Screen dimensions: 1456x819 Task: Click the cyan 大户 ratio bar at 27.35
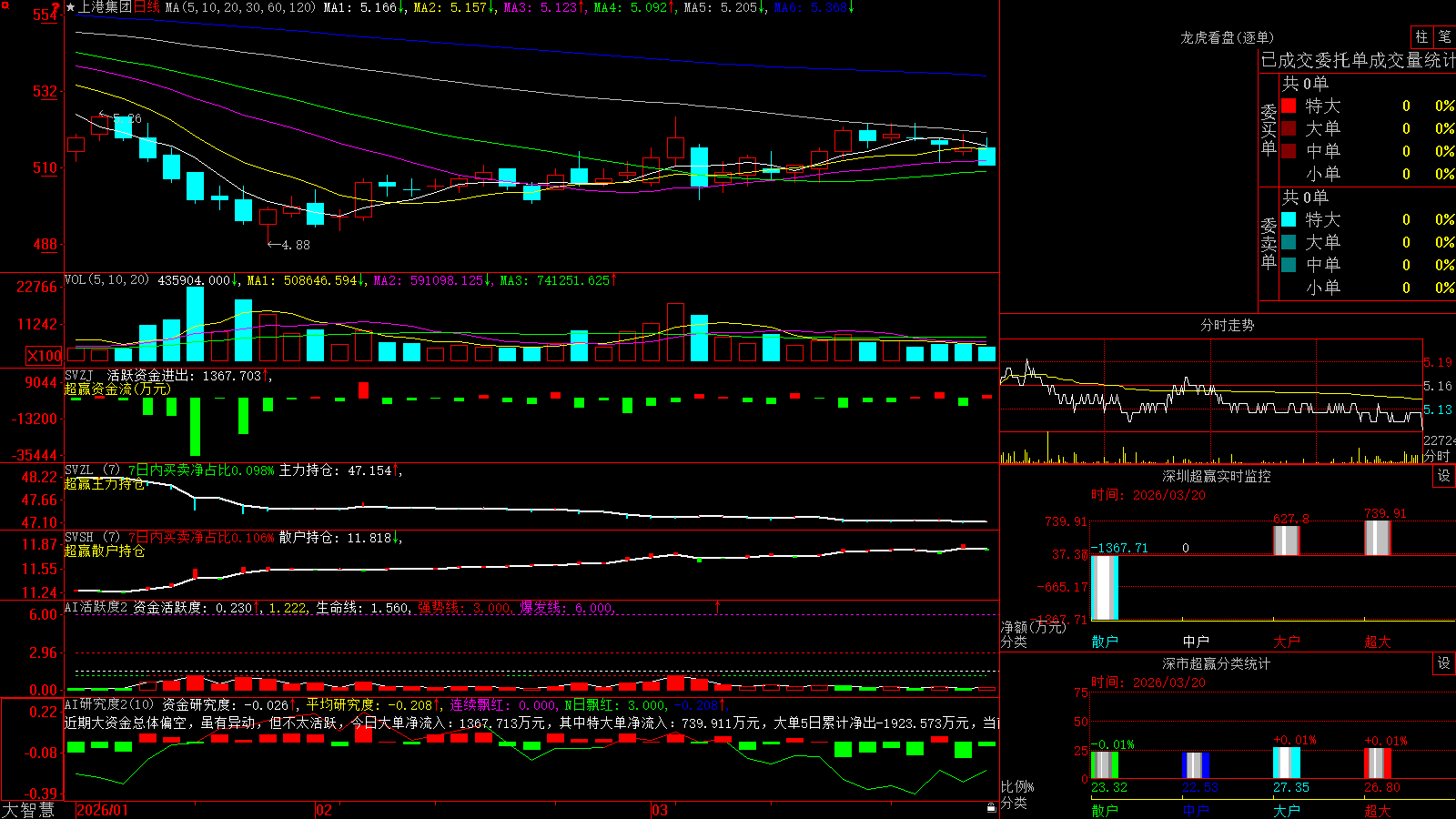coord(1287,763)
